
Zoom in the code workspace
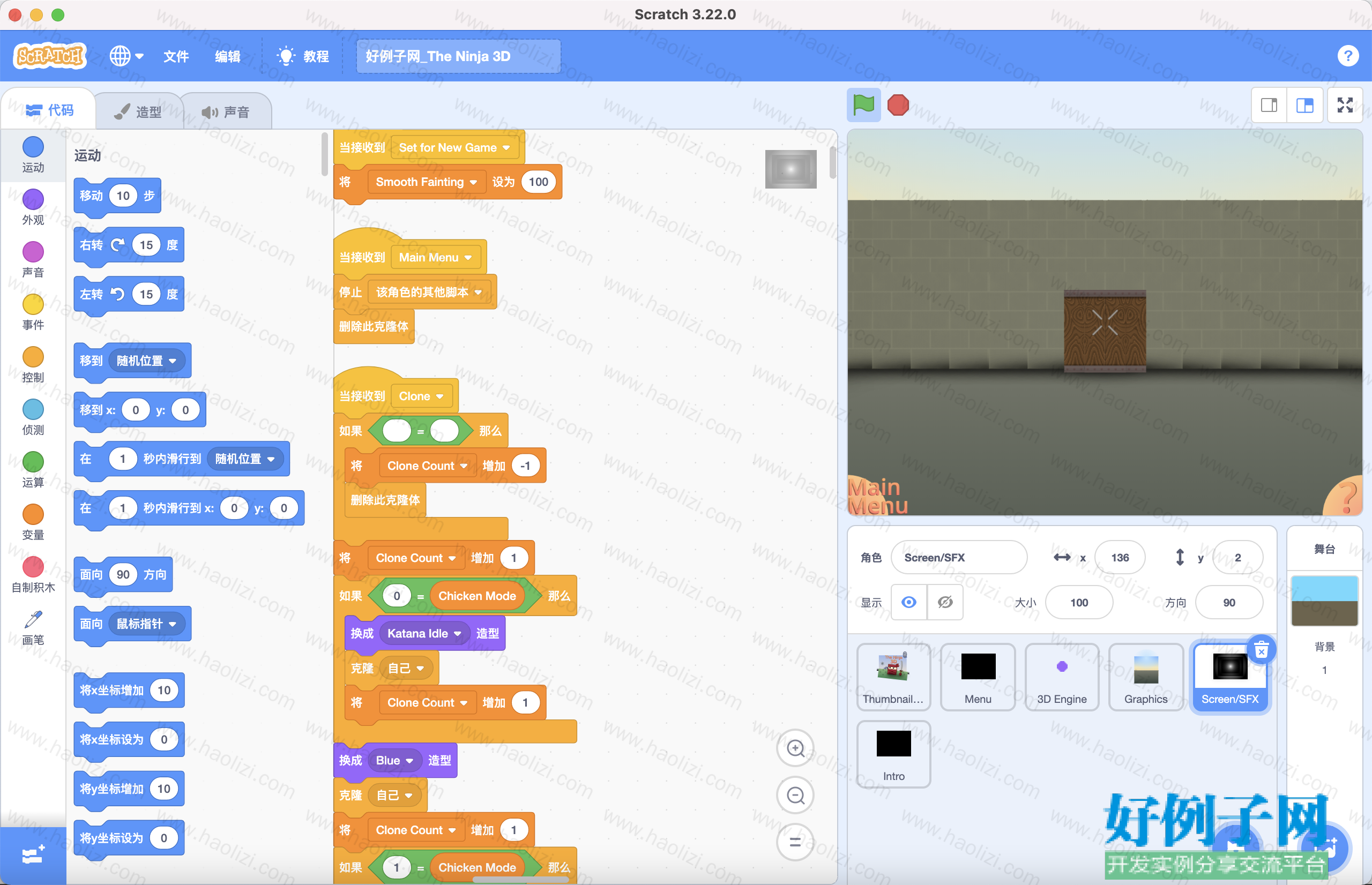click(795, 748)
